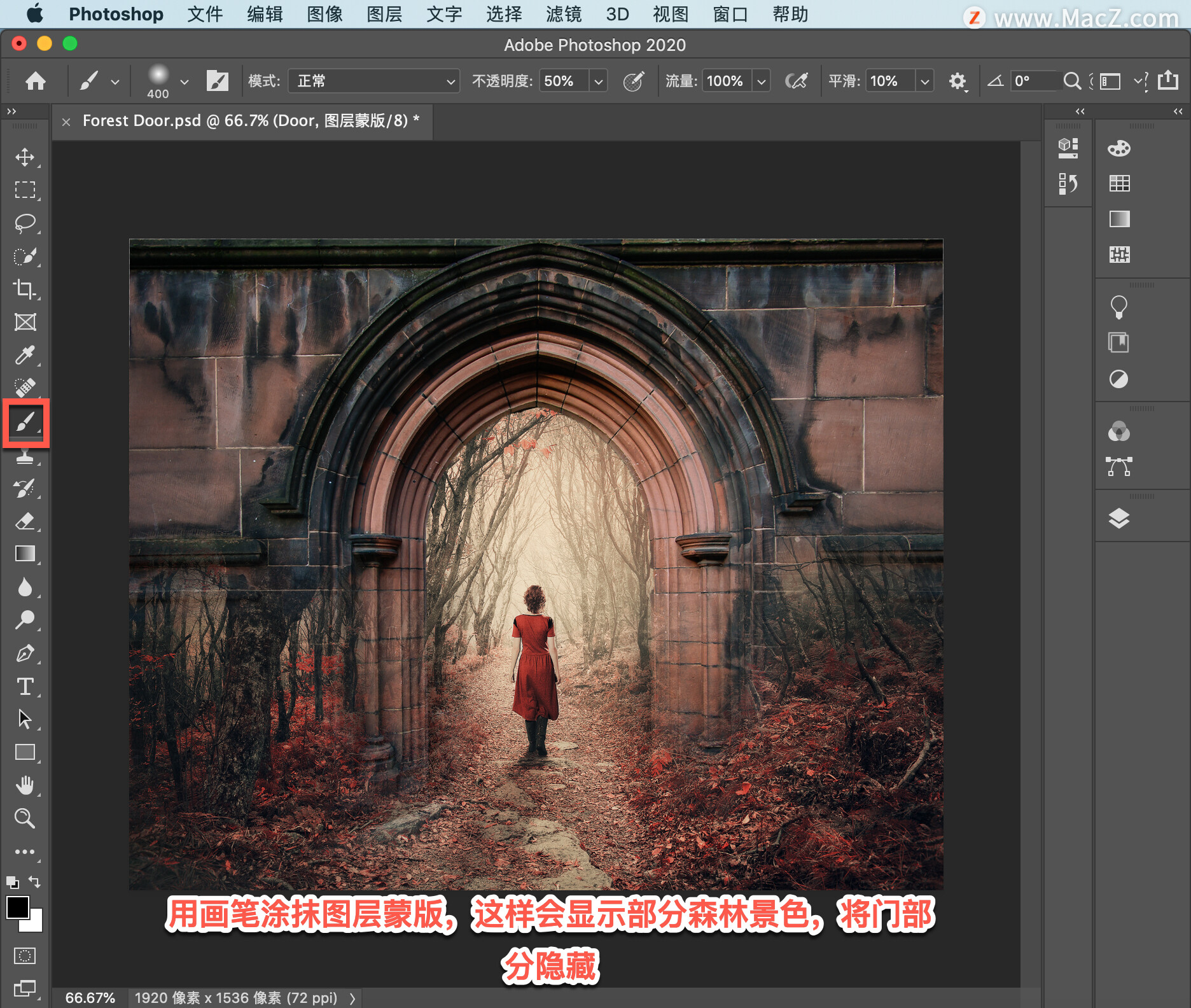Select the Gradient tool
This screenshot has height=1008, width=1191.
25,554
